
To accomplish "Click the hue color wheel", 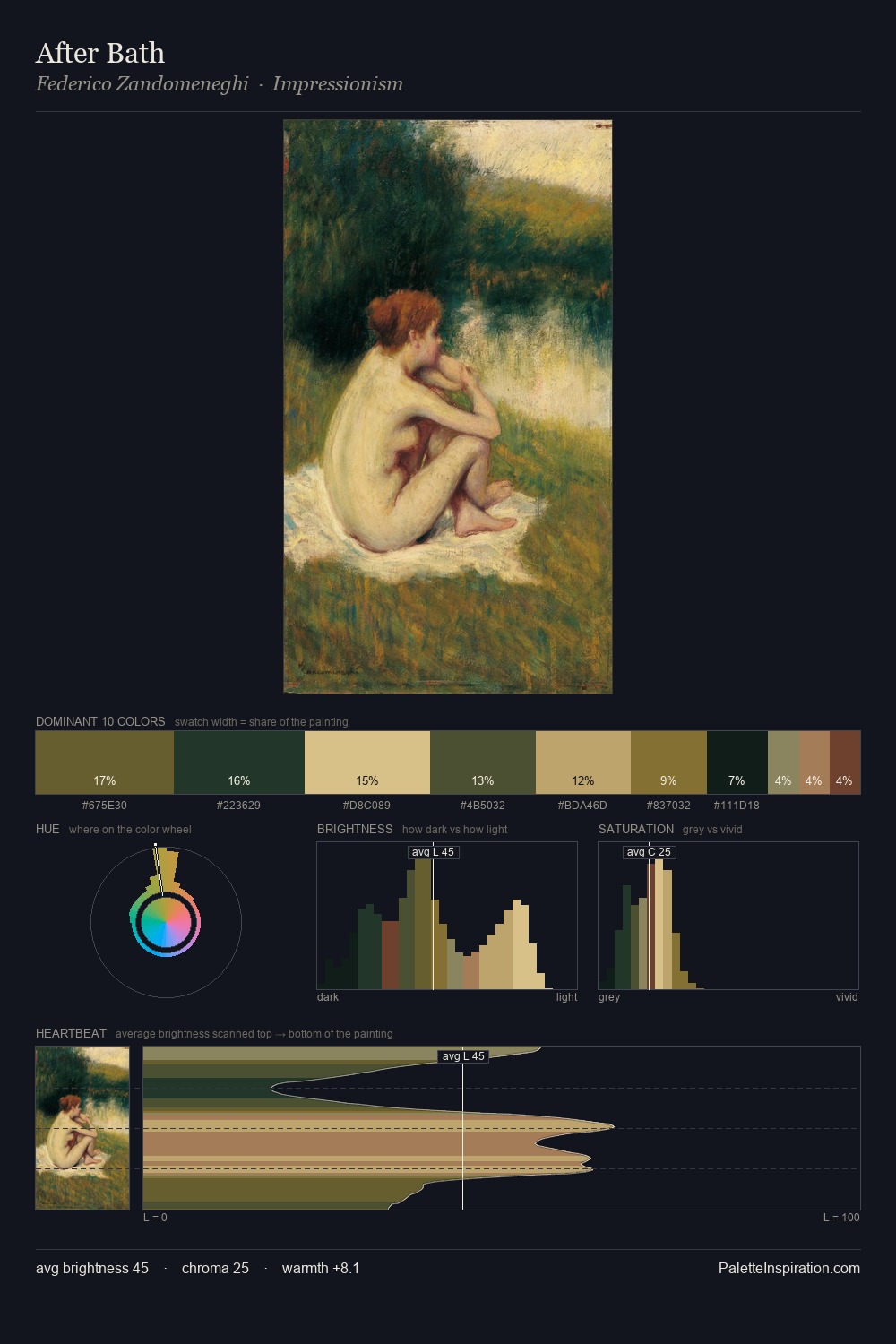I will pos(166,922).
